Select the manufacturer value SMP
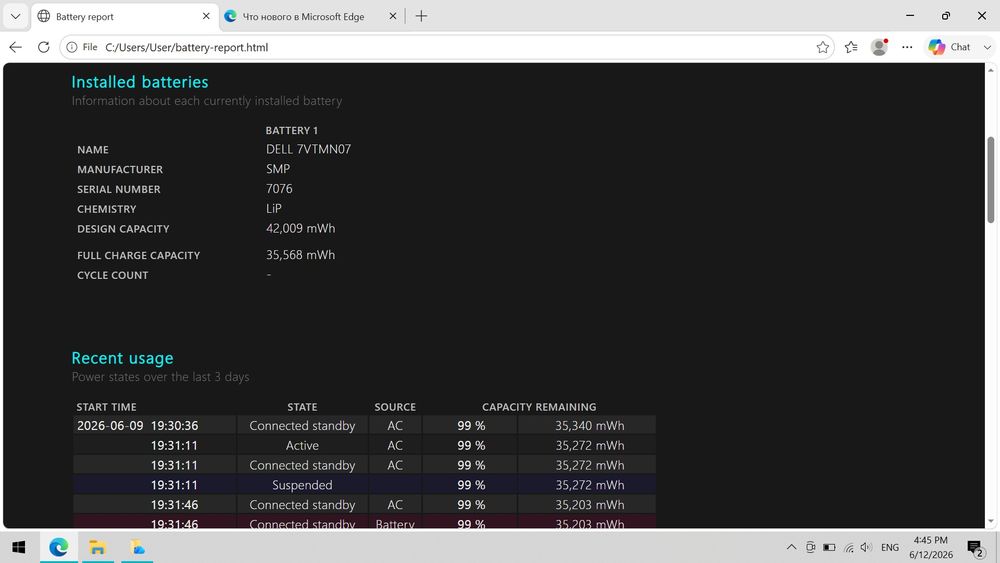 (x=278, y=169)
